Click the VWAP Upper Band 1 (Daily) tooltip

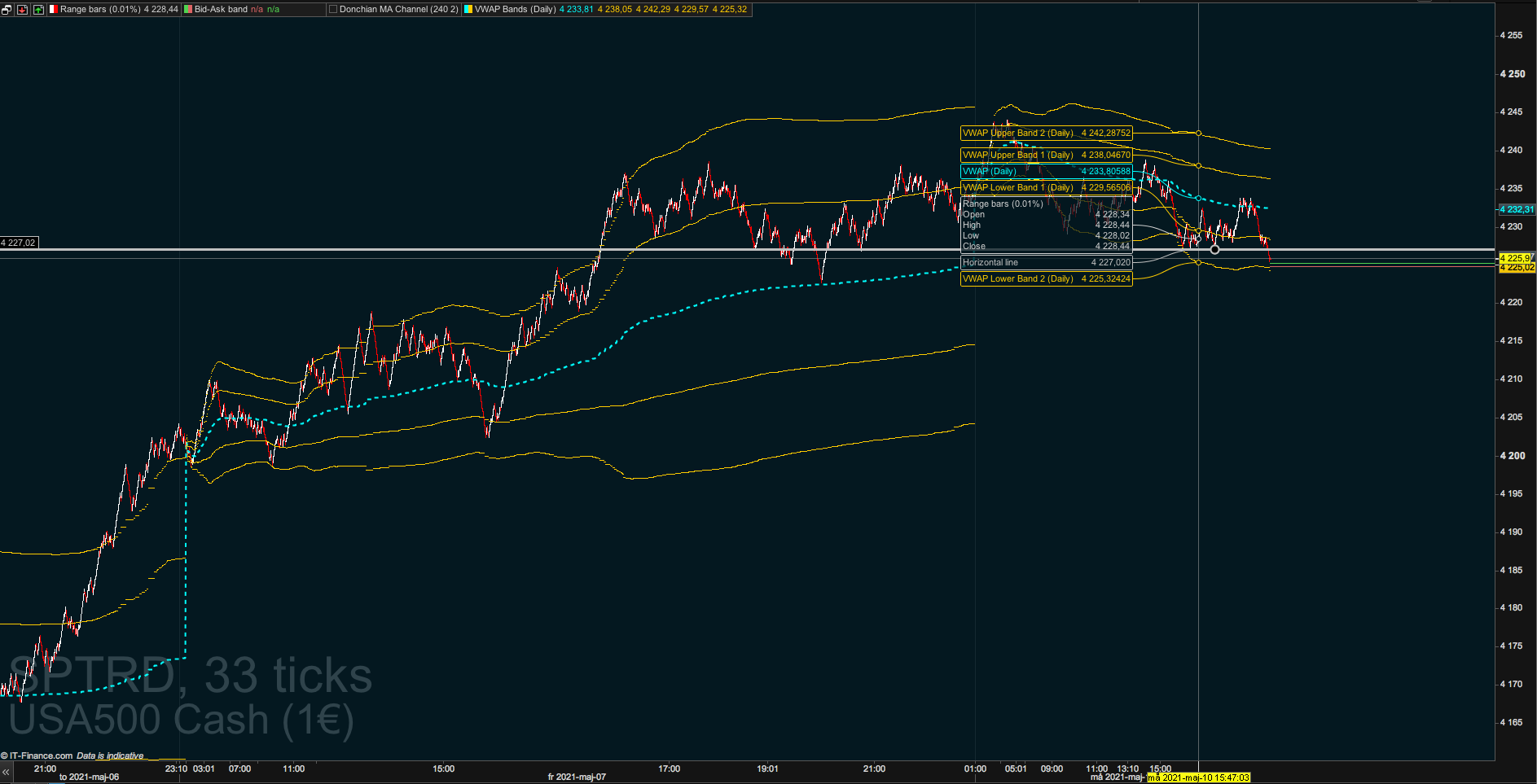point(1047,155)
